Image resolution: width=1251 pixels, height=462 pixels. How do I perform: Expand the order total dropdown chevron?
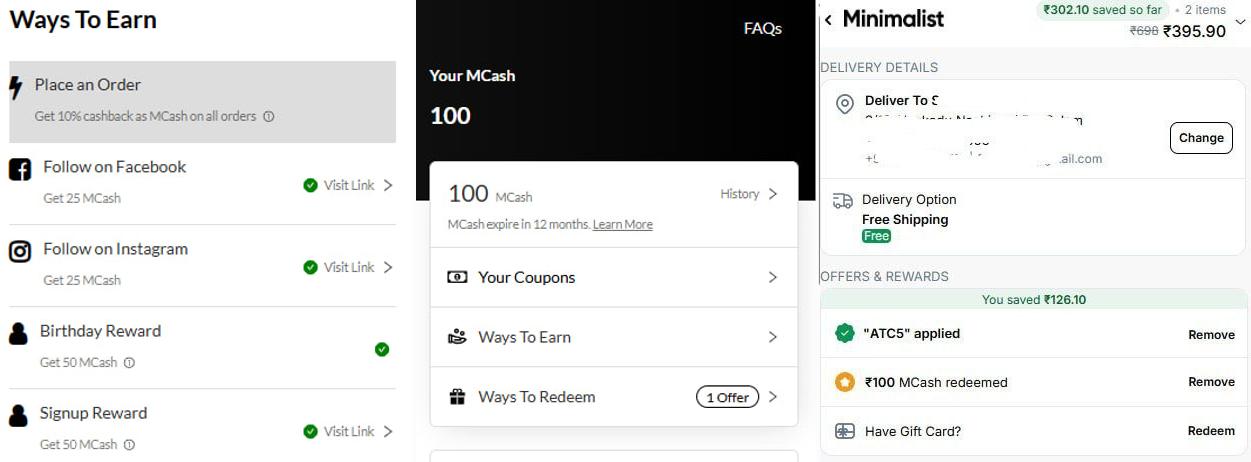[x=1241, y=18]
